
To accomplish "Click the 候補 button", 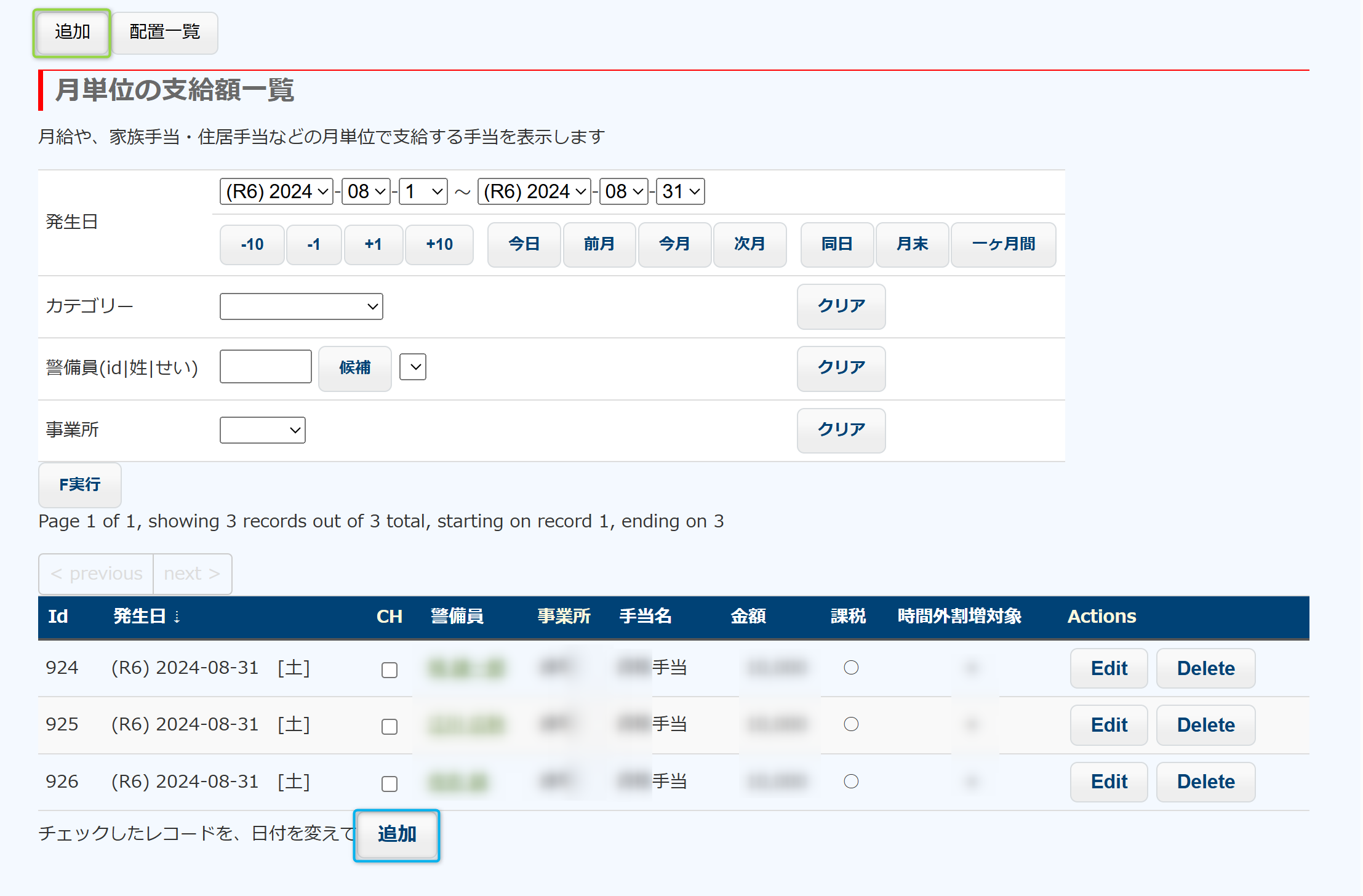I will 354,368.
